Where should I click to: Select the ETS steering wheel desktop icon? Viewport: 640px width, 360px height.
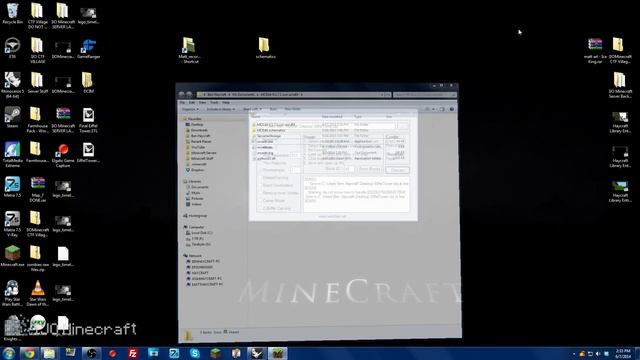12,48
